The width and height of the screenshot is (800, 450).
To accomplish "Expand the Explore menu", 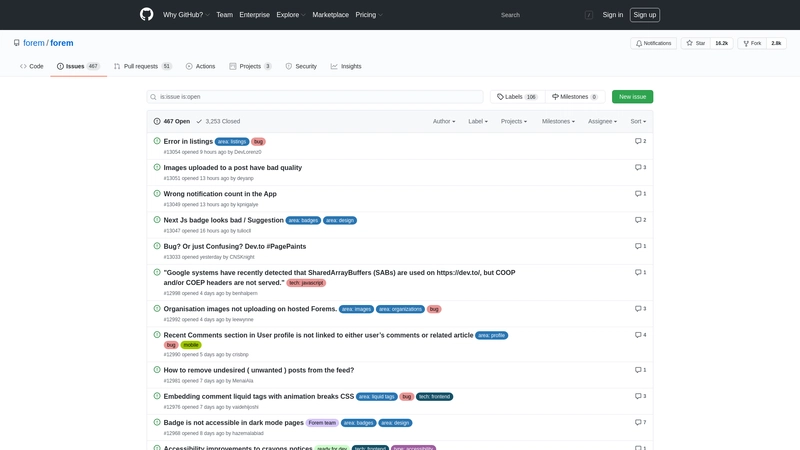I will 291,15.
